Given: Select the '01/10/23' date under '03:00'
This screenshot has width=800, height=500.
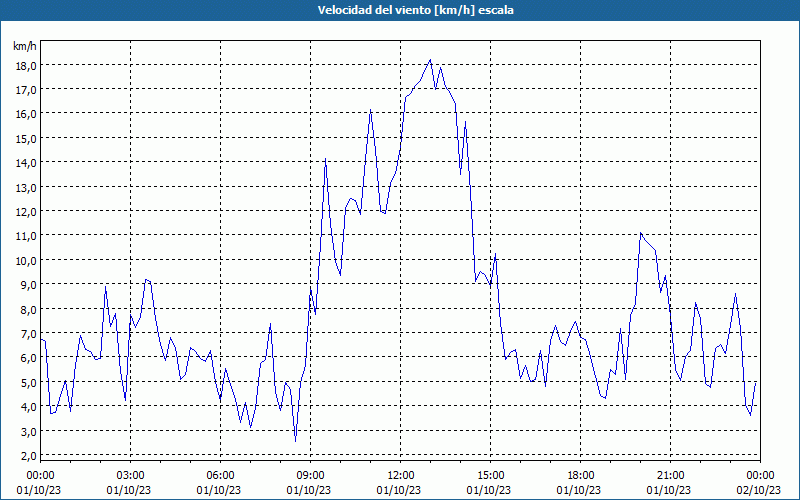Looking at the screenshot, I should [129, 490].
